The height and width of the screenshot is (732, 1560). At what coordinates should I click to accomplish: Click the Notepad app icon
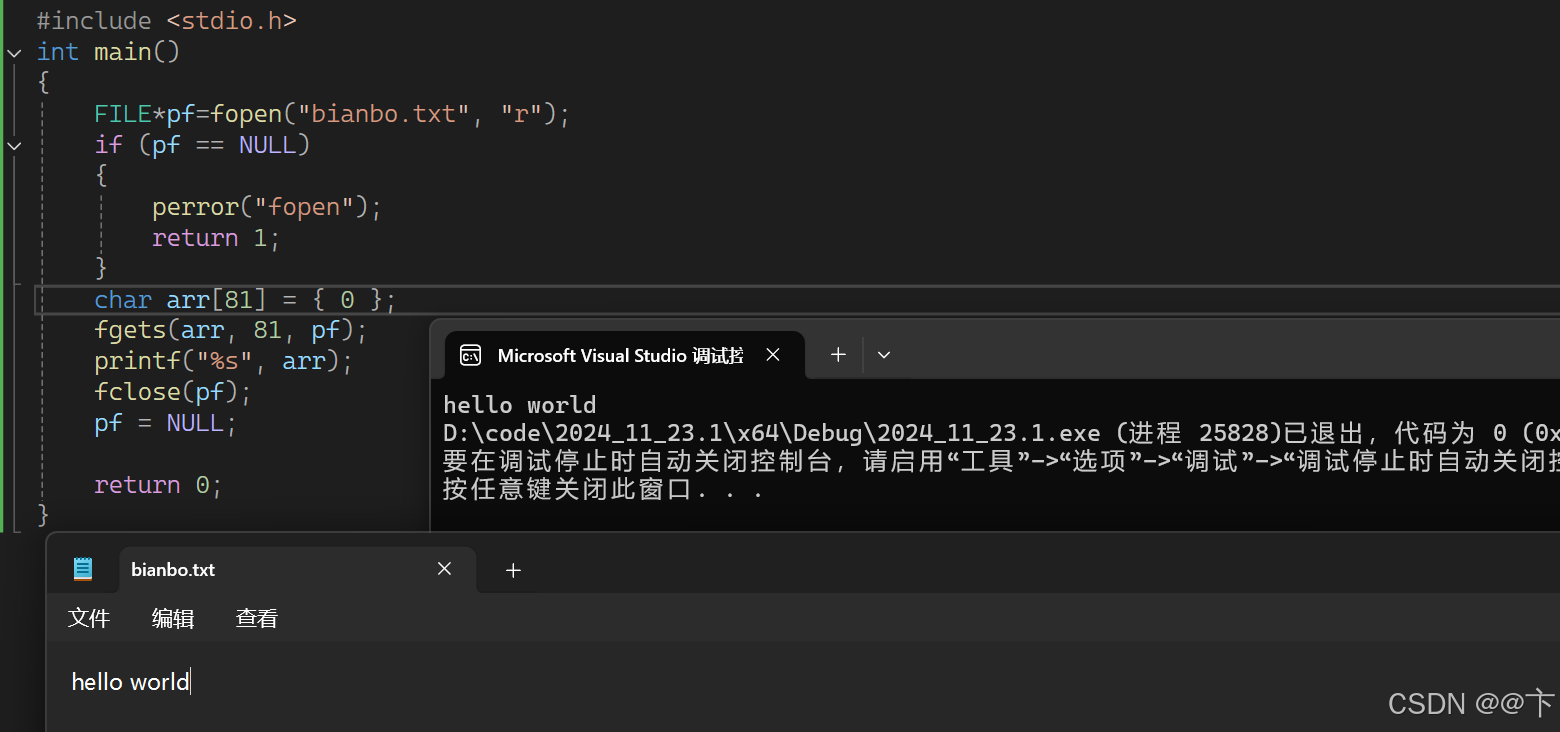coord(83,569)
